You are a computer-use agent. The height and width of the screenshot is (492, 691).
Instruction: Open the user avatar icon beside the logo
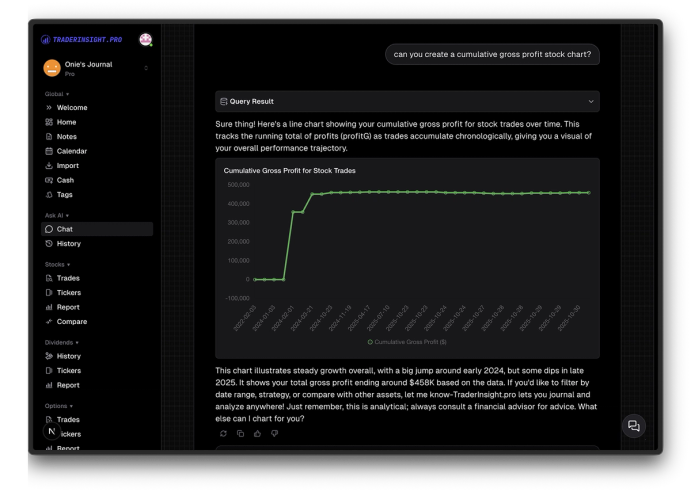click(x=146, y=40)
